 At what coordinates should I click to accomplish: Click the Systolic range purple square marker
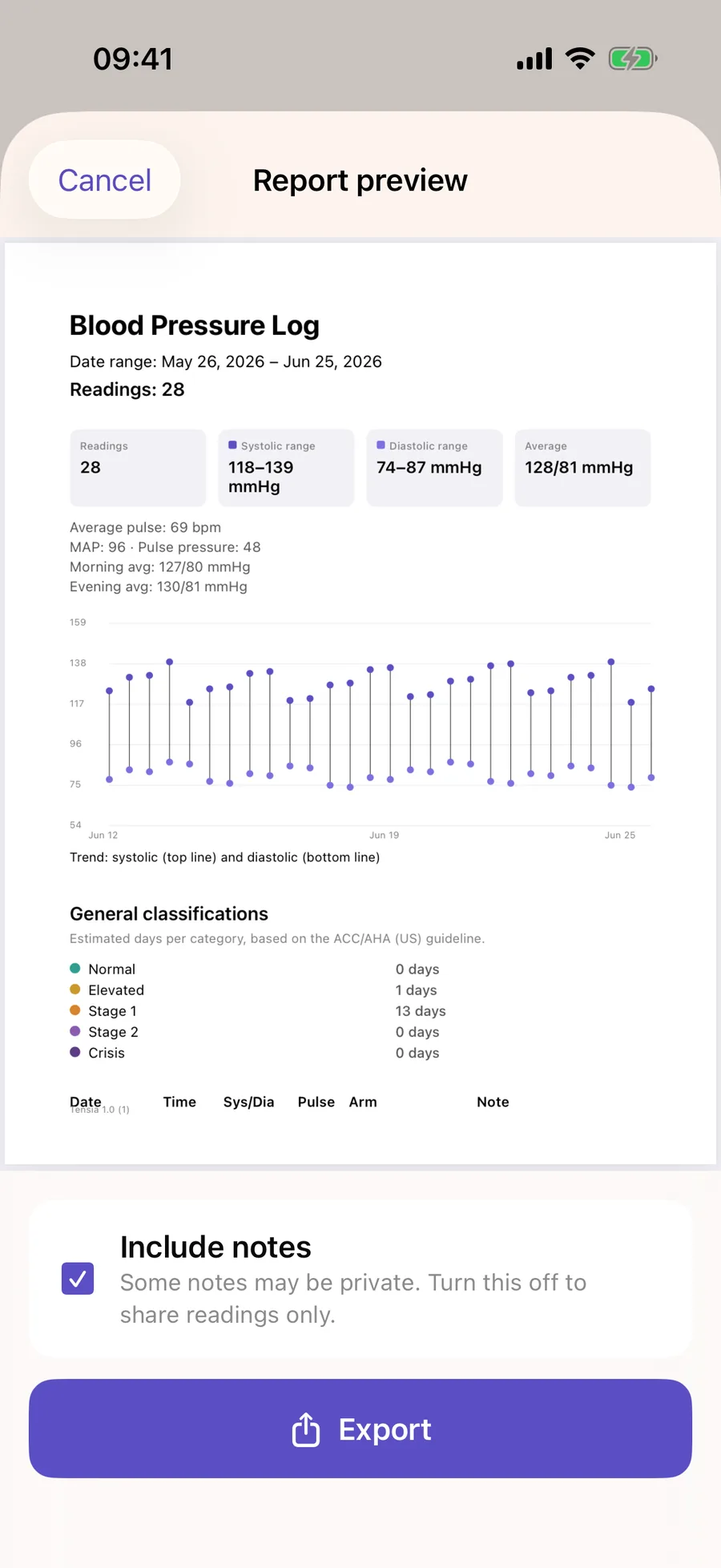(x=232, y=445)
